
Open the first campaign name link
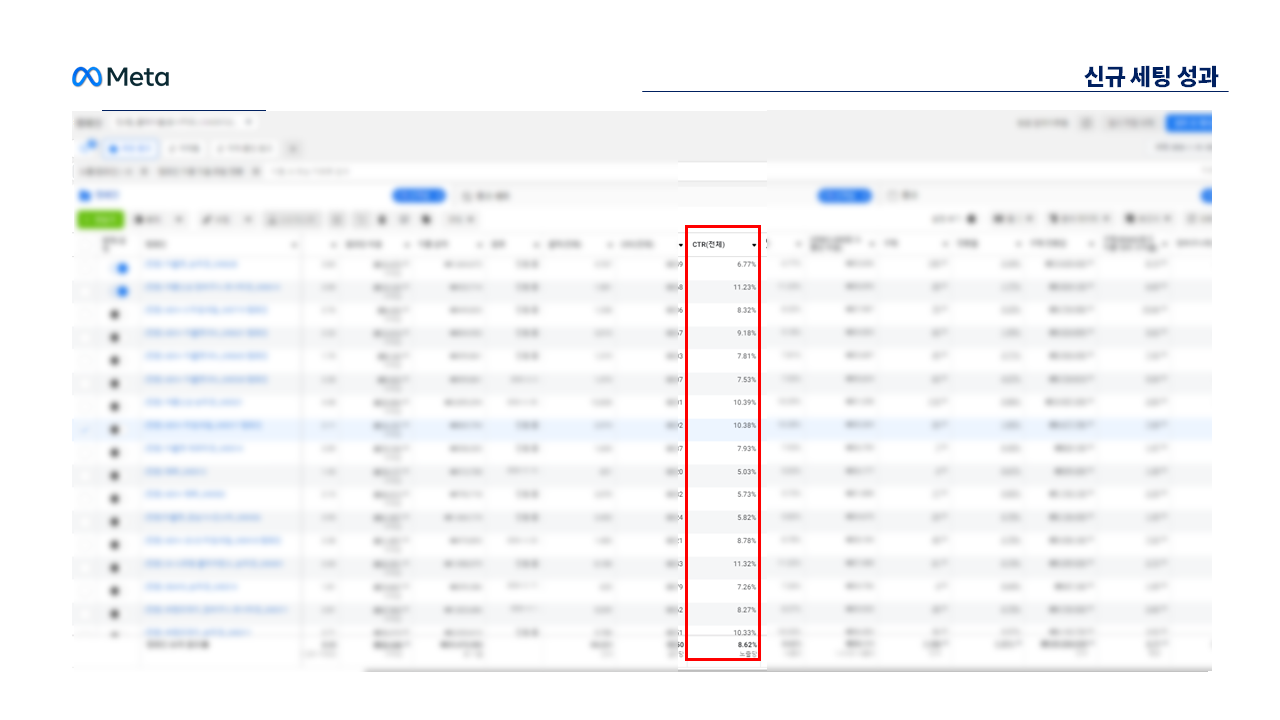[x=191, y=264]
